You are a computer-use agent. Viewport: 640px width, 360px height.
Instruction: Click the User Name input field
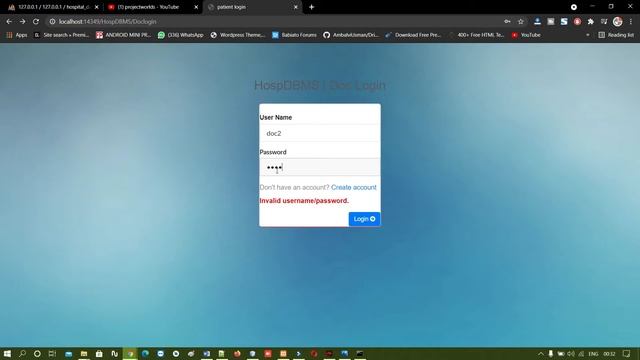pyautogui.click(x=320, y=133)
